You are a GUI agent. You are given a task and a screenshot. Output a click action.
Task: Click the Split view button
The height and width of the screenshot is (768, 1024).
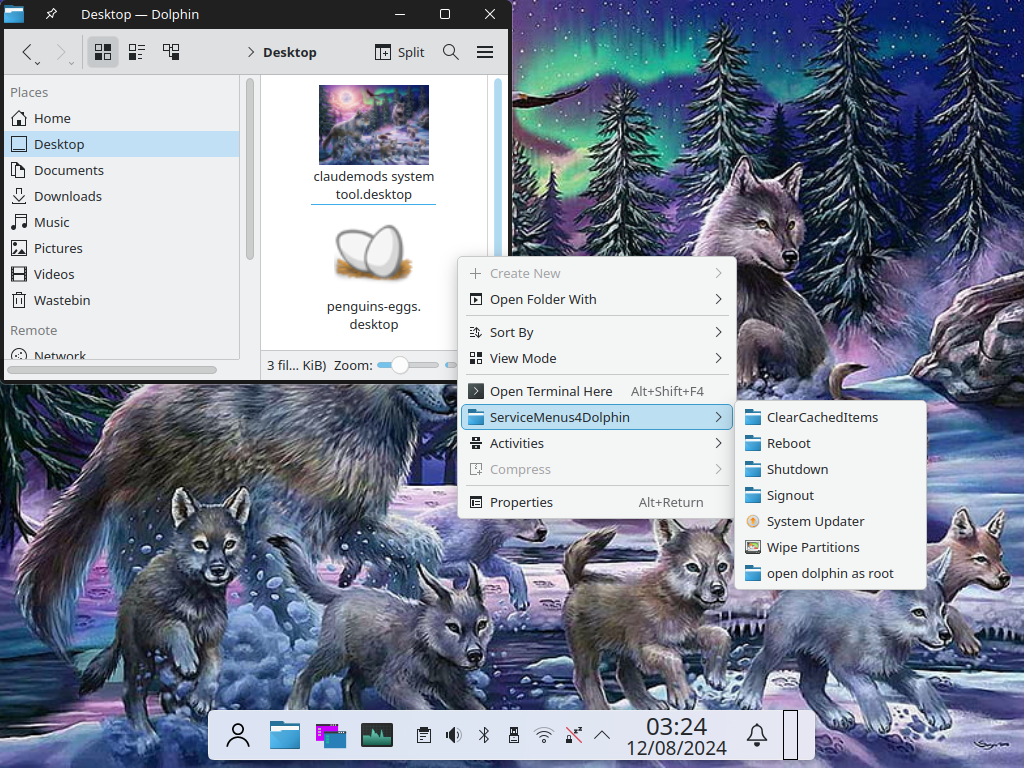click(x=400, y=52)
